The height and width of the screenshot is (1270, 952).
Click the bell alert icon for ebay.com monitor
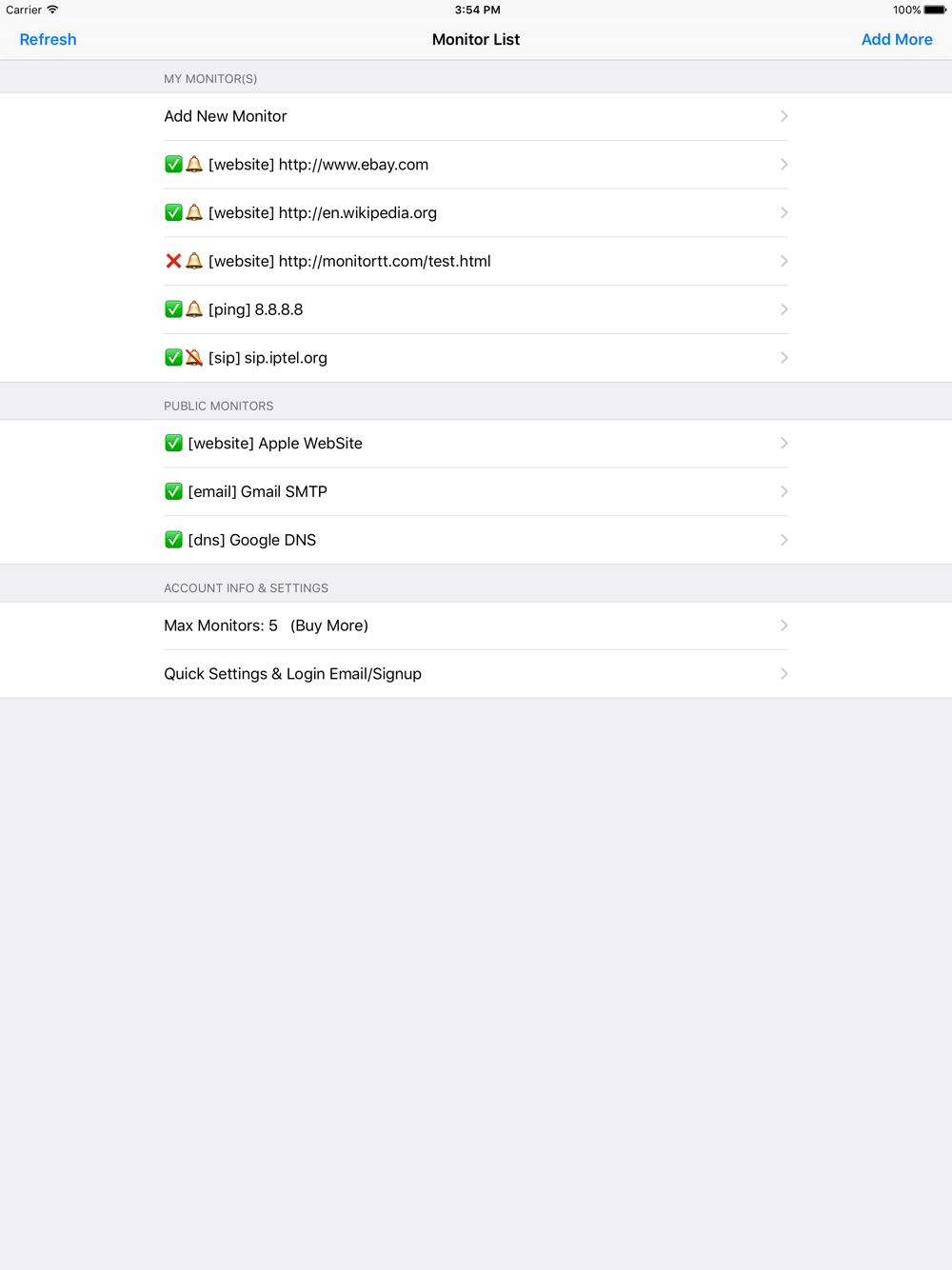tap(194, 165)
